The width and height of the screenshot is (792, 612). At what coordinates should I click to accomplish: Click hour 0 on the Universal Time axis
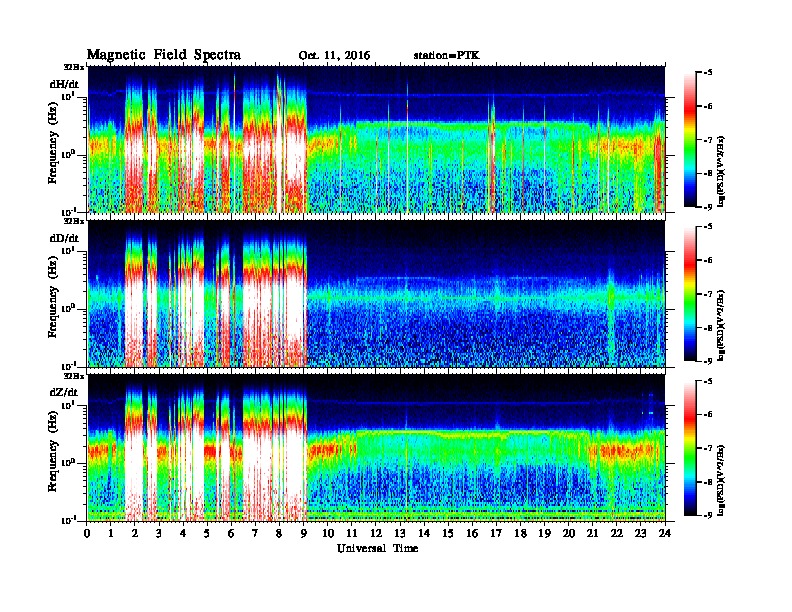click(87, 533)
